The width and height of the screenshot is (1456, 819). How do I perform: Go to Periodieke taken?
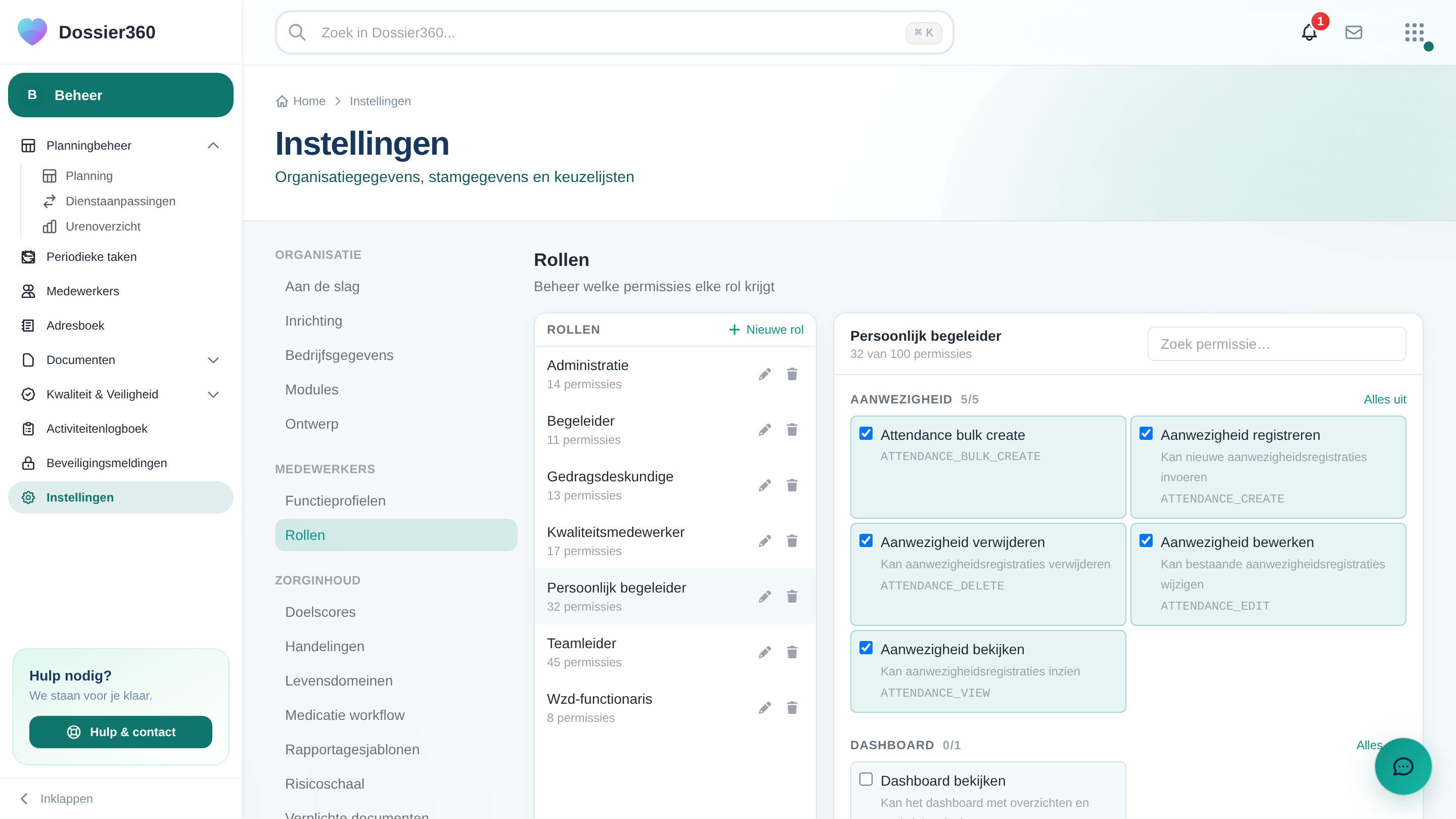(x=120, y=257)
